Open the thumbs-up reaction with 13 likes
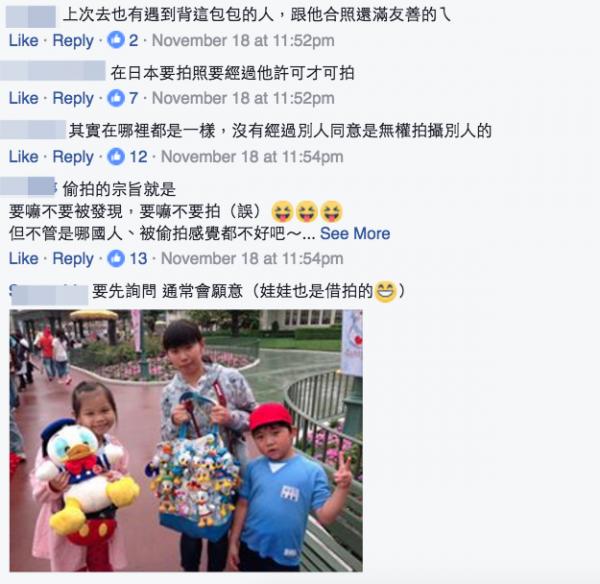 coord(127,258)
